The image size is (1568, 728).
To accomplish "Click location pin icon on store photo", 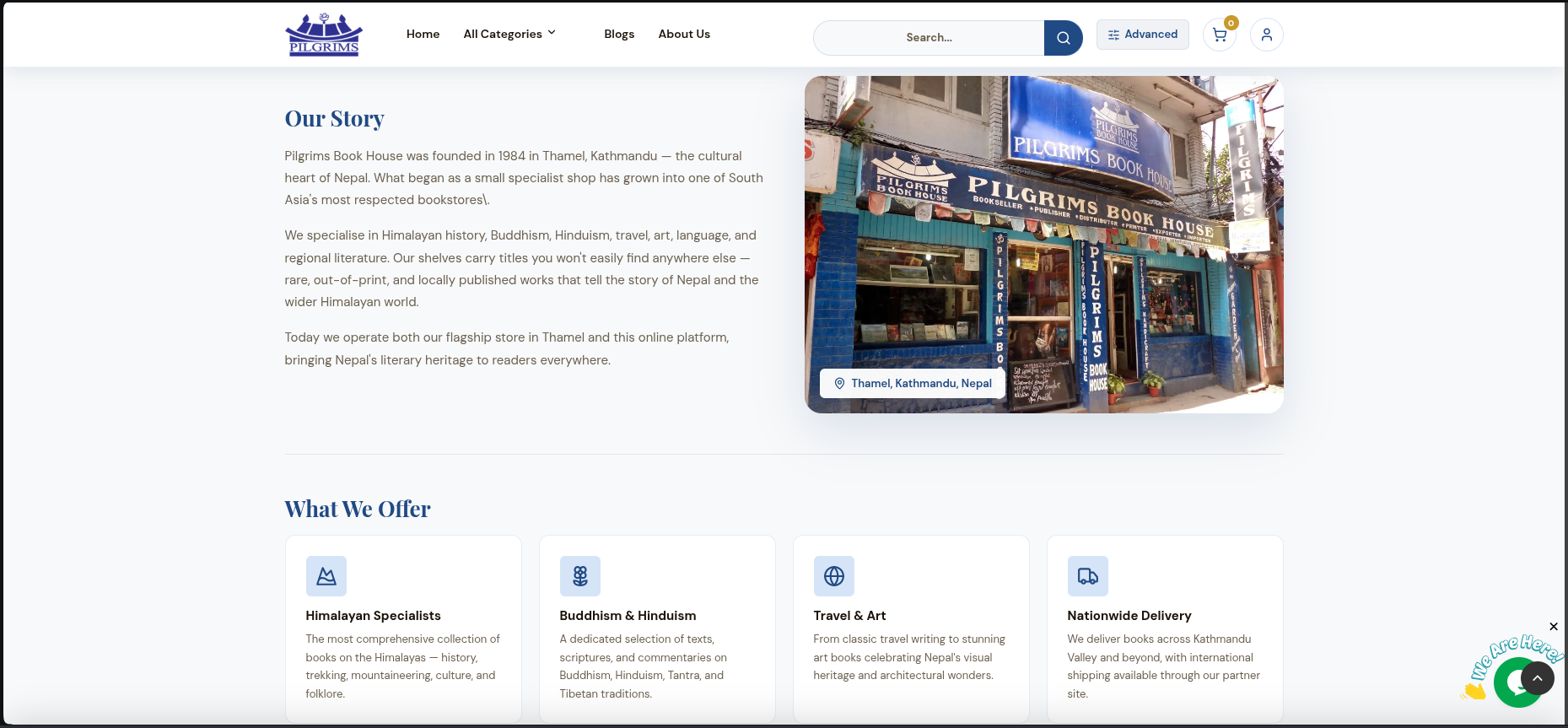I will tap(839, 383).
